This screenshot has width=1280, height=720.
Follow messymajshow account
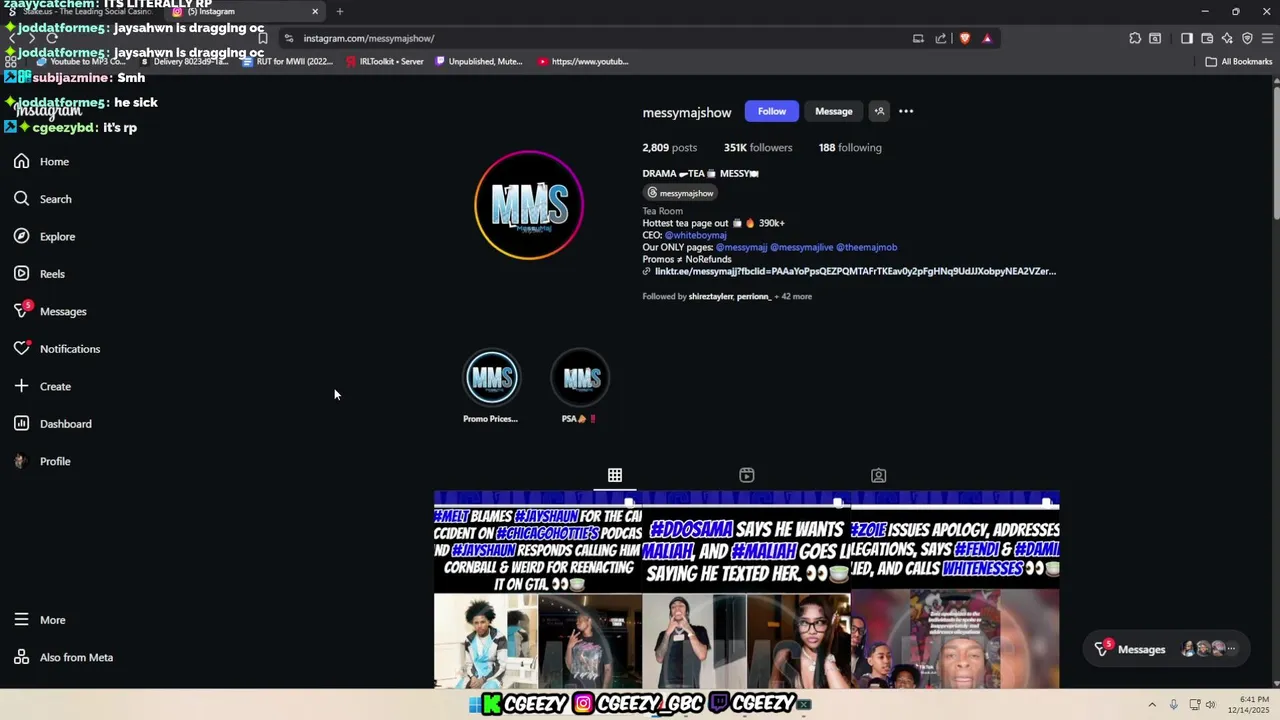point(771,111)
